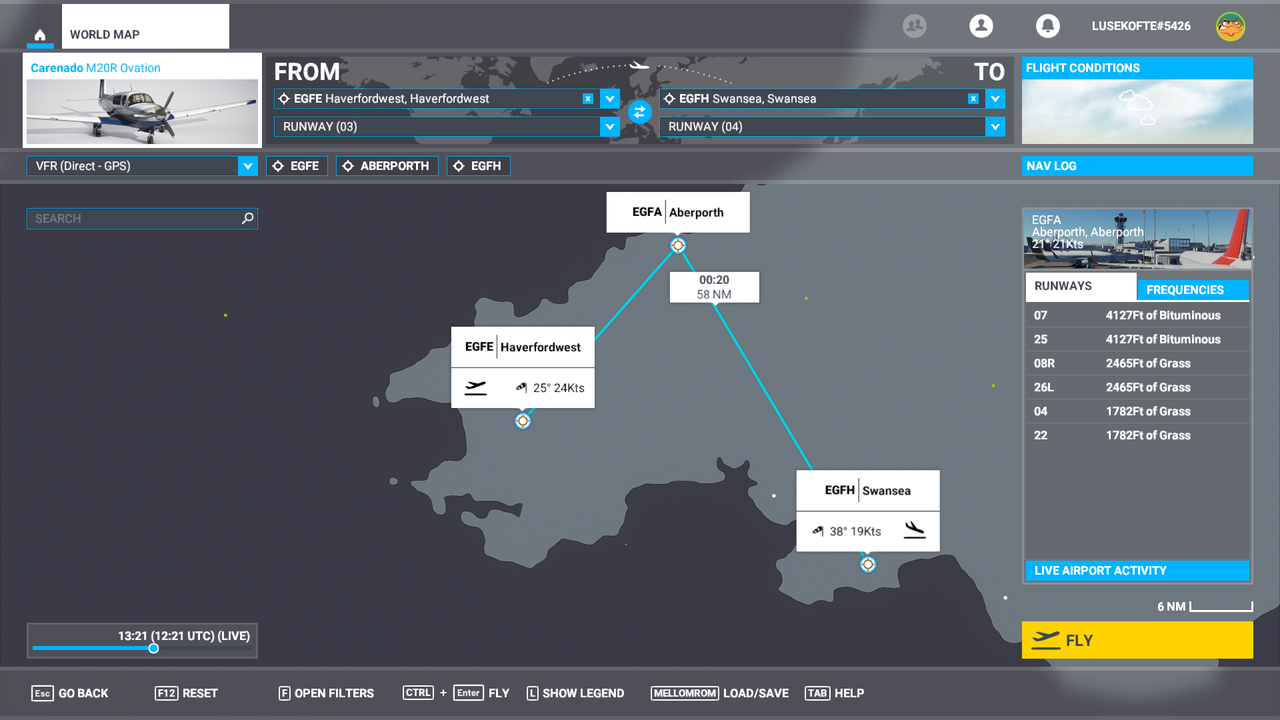
Task: Expand the departure airport dropdown
Action: (610, 99)
